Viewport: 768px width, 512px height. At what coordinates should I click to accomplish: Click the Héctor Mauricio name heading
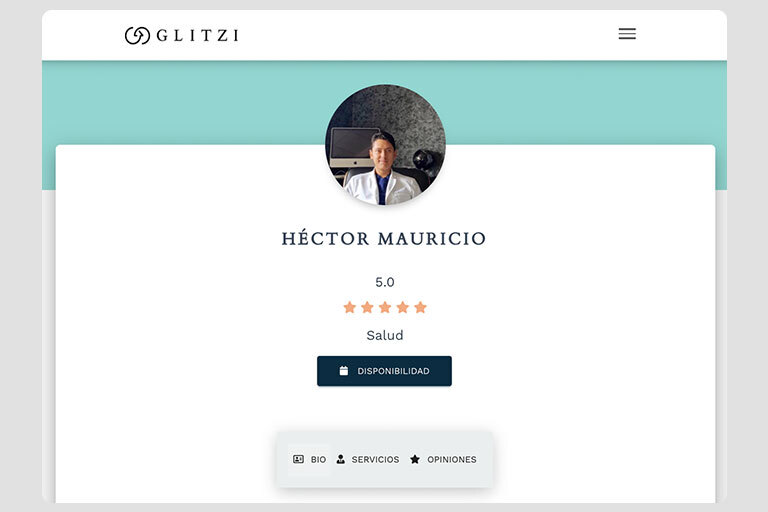click(x=384, y=239)
